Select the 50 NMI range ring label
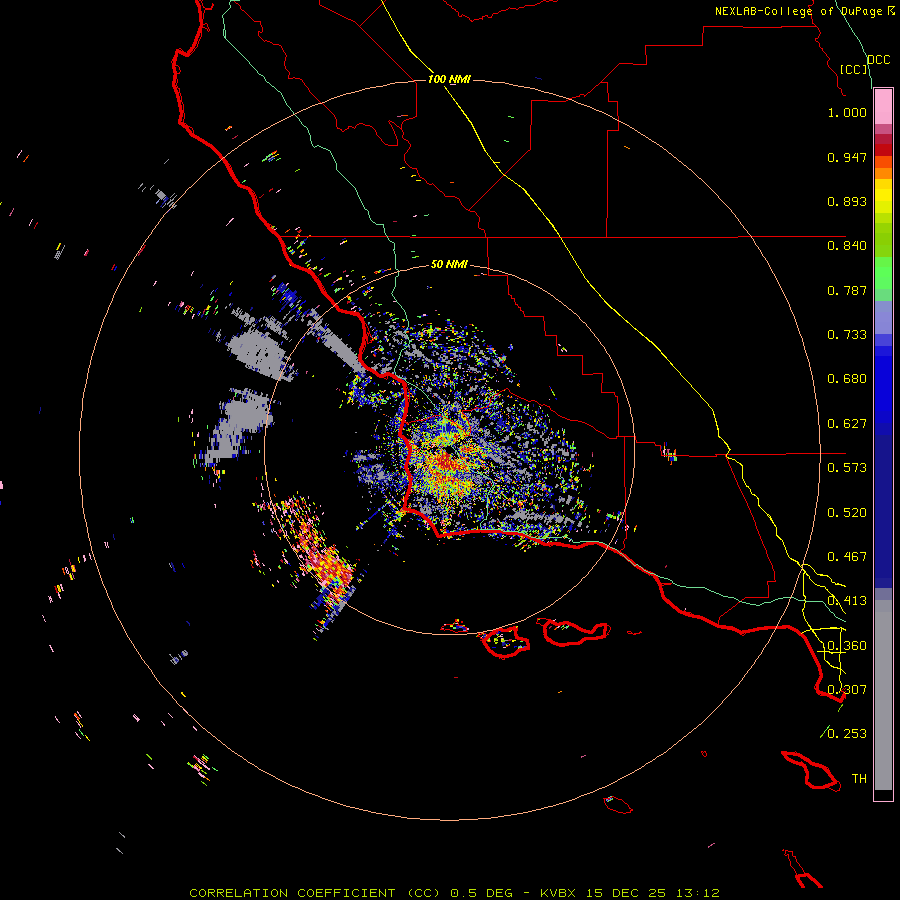Image resolution: width=900 pixels, height=900 pixels. click(x=449, y=264)
